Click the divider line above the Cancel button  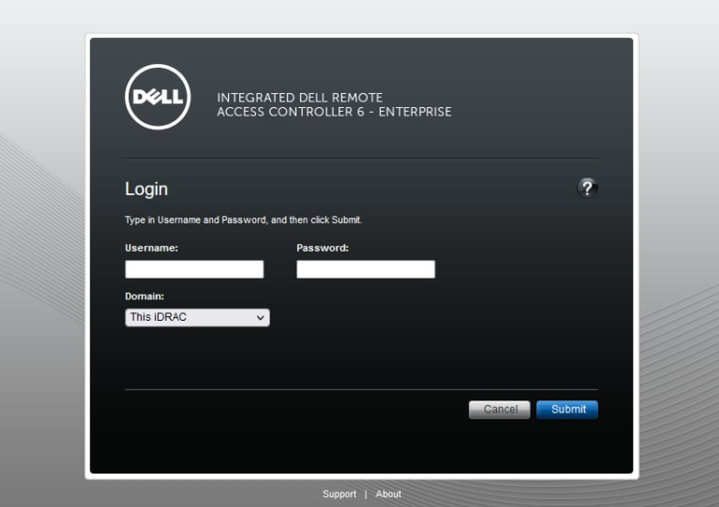(x=361, y=389)
